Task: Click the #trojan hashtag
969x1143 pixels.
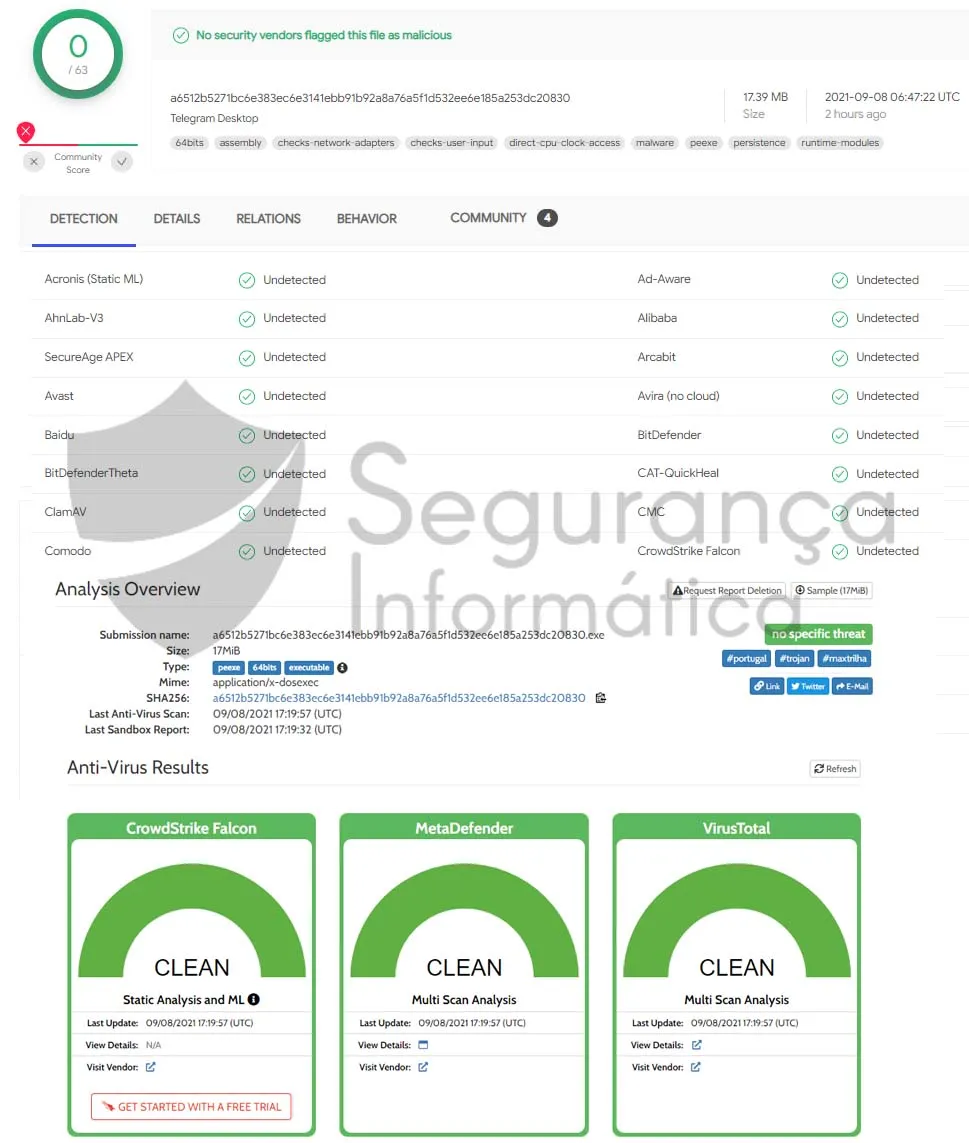Action: (794, 658)
